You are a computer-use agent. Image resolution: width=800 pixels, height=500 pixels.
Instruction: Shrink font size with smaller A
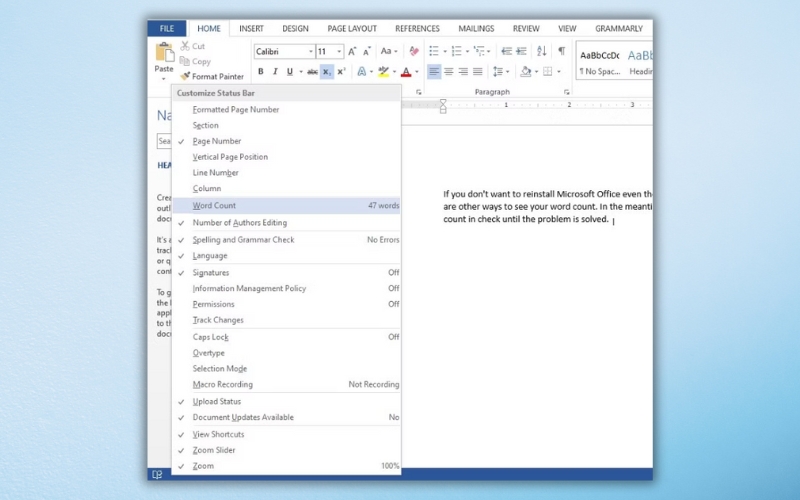367,52
